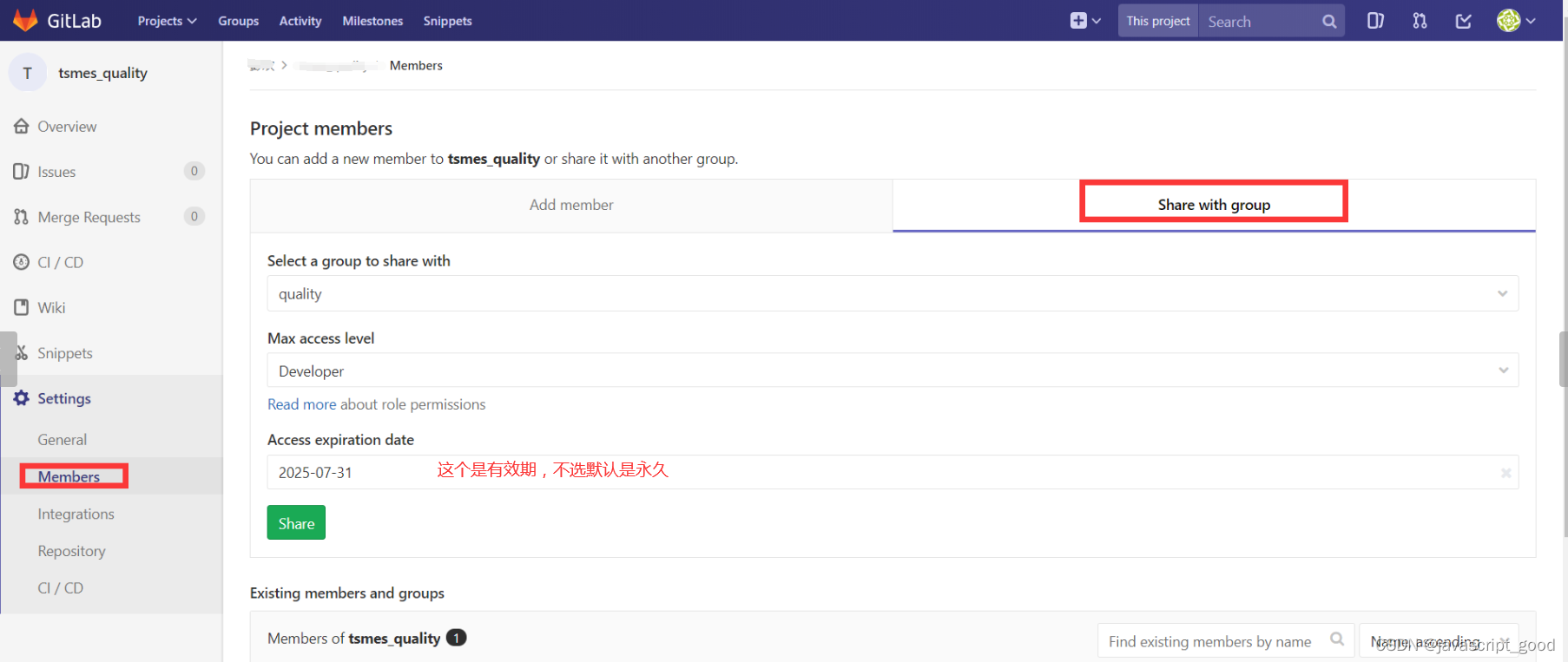Expand the Projects dropdown in navbar
The height and width of the screenshot is (662, 1568).
(x=167, y=21)
